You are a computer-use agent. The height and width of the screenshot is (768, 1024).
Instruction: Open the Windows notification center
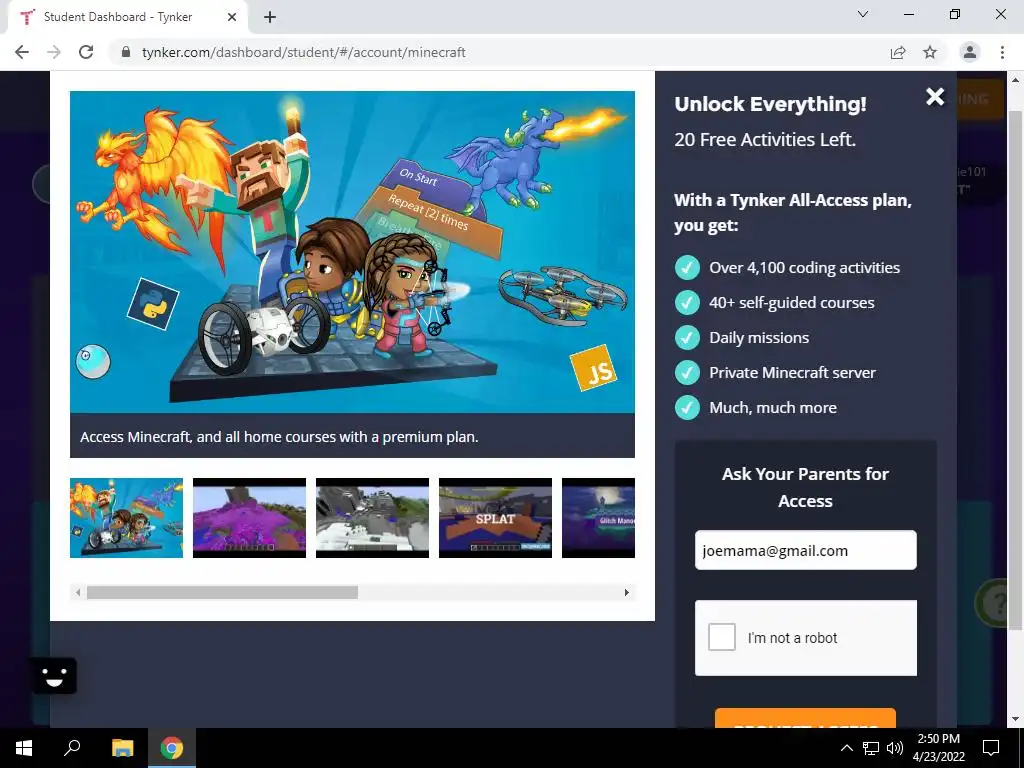[x=991, y=748]
